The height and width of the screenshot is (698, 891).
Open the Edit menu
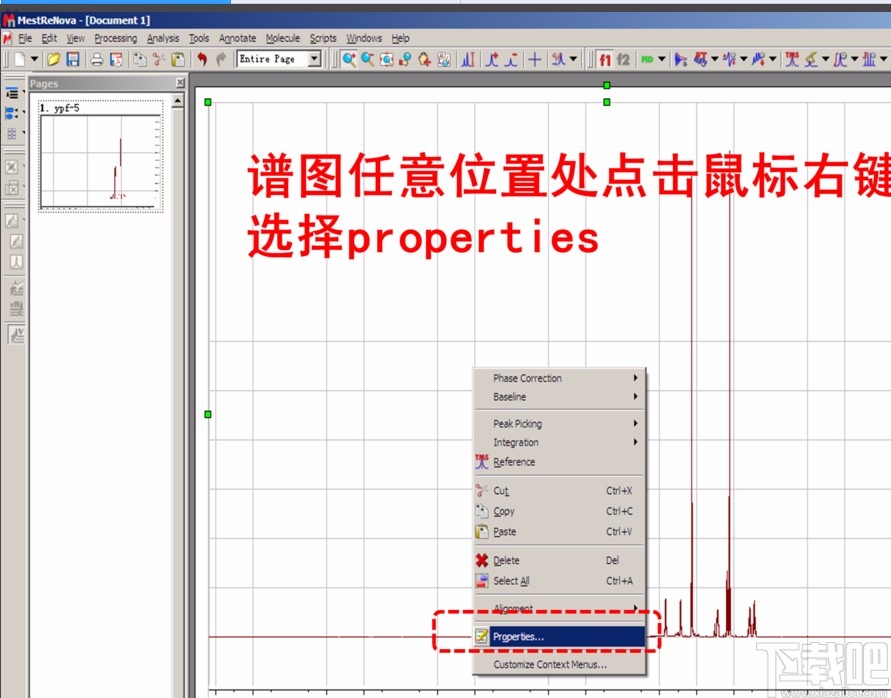point(49,38)
